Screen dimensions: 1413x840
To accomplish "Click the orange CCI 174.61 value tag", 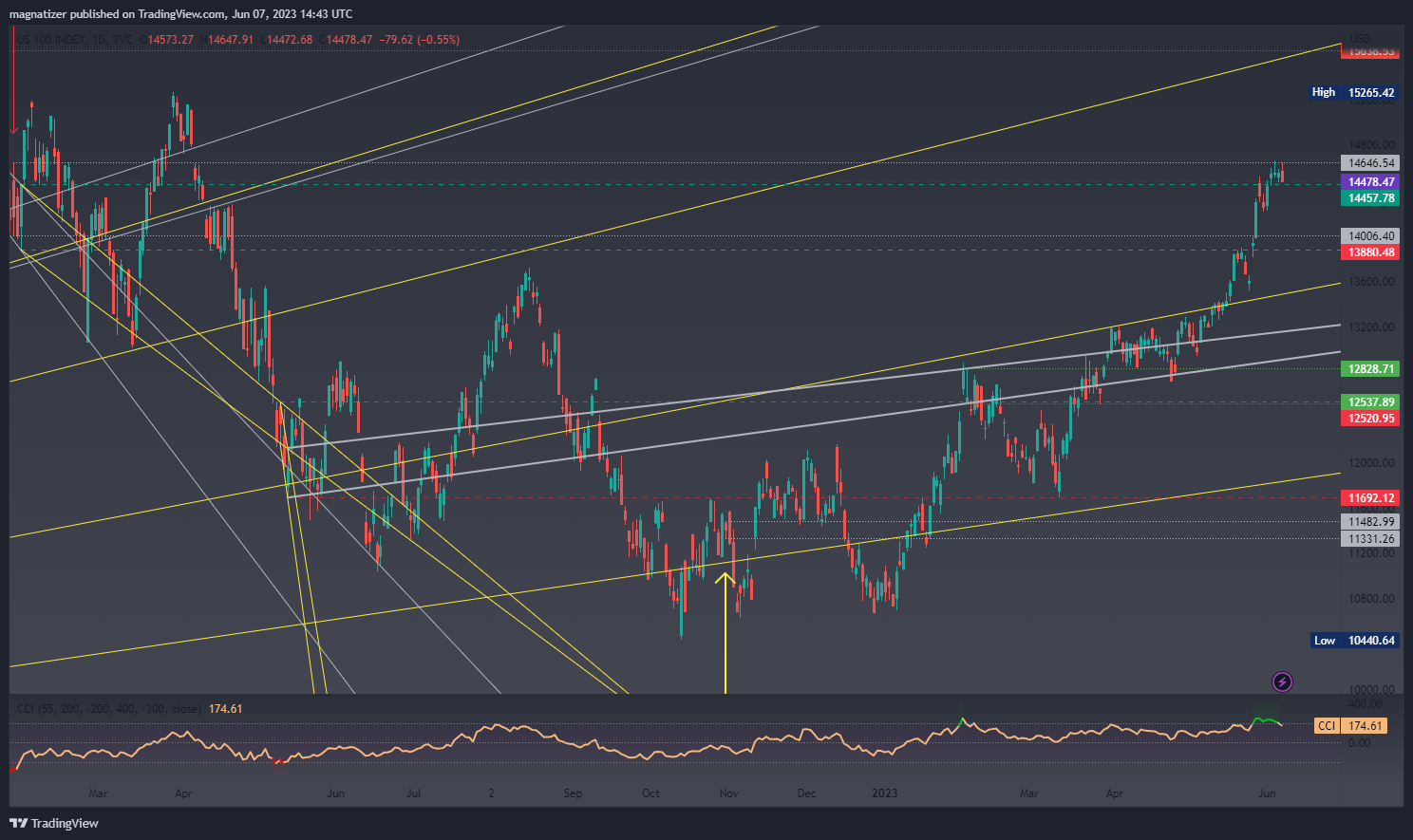I will pos(1351,725).
